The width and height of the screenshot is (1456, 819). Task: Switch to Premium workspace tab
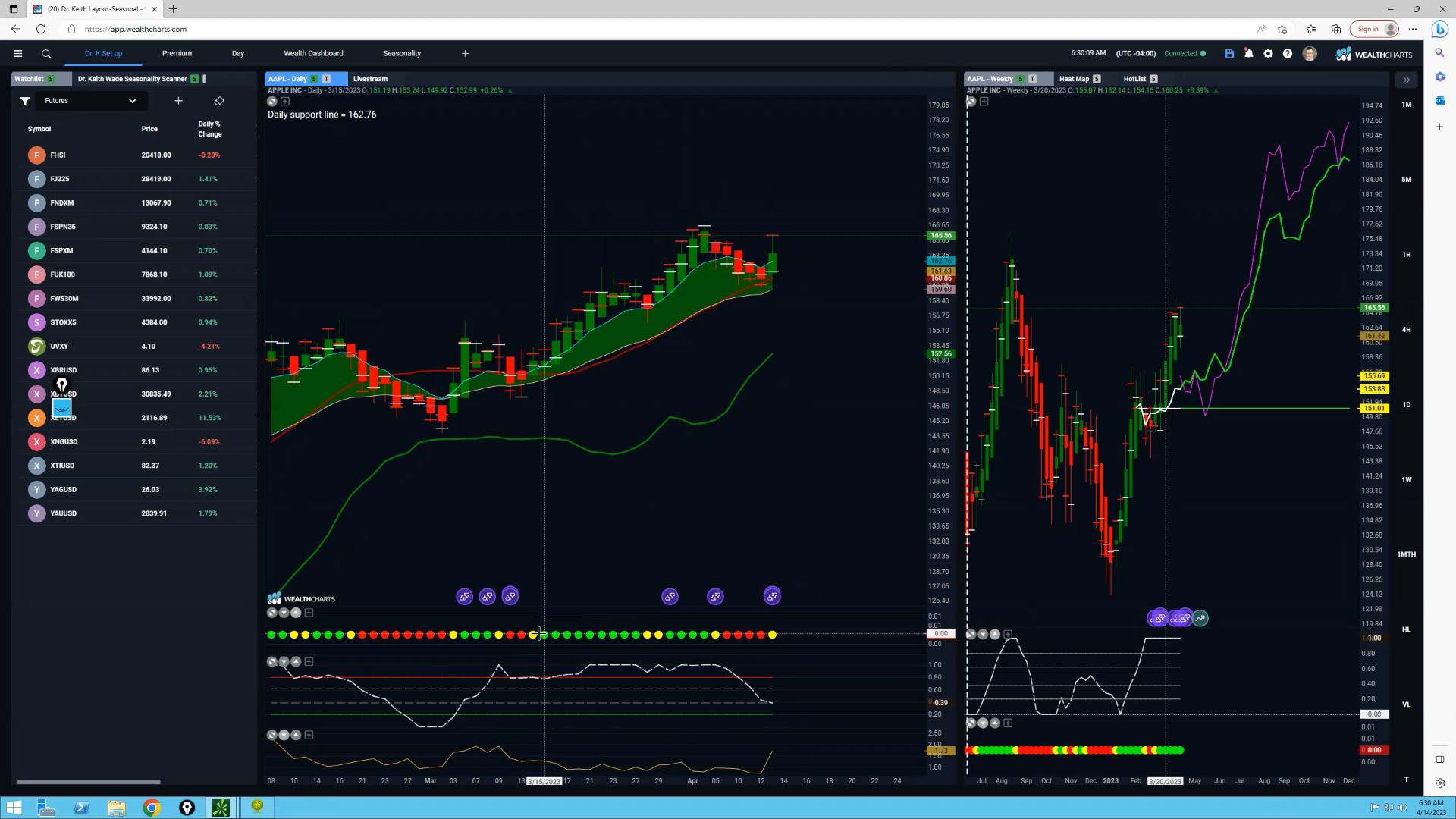[177, 54]
